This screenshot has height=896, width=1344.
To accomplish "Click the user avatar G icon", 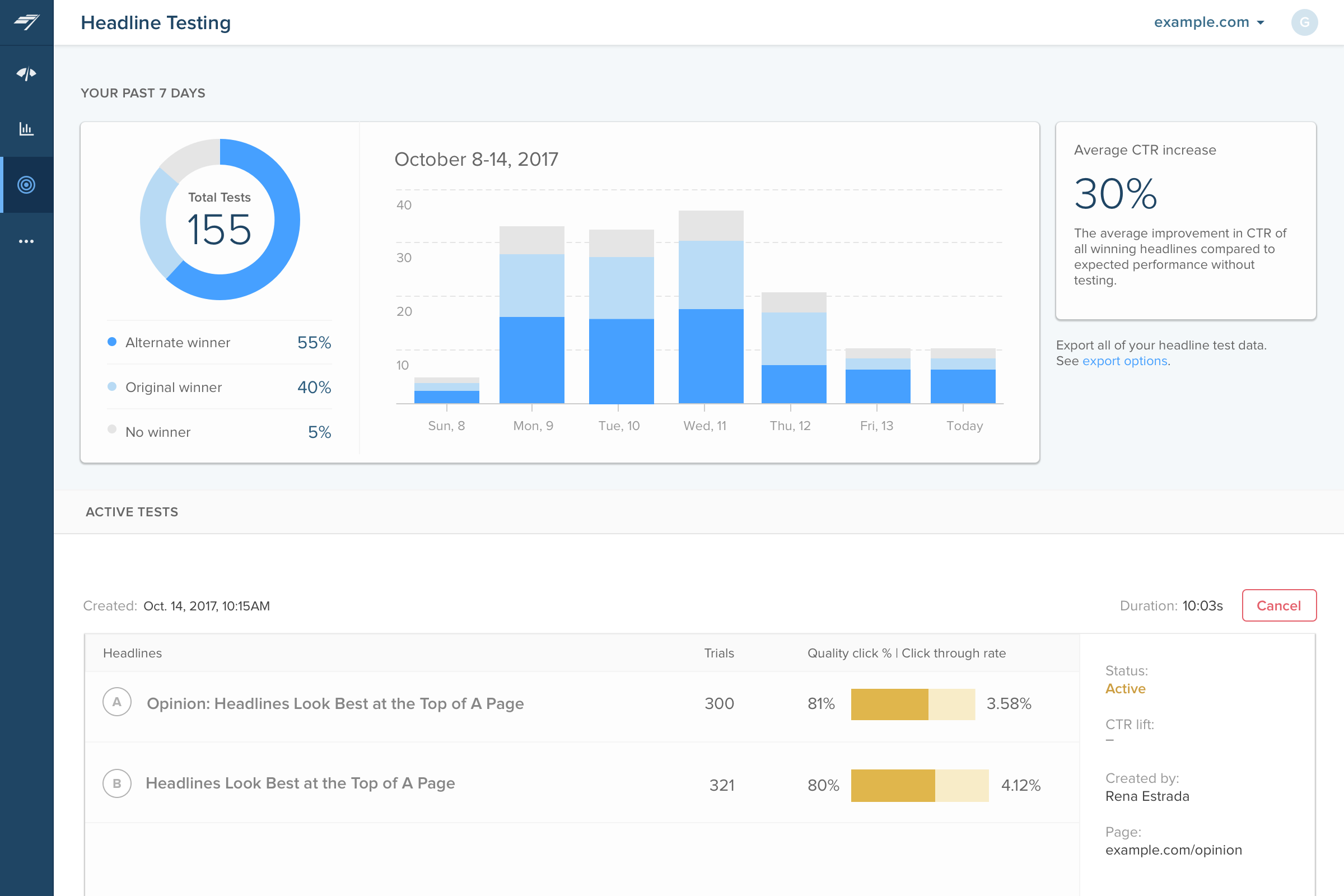I will pyautogui.click(x=1304, y=22).
